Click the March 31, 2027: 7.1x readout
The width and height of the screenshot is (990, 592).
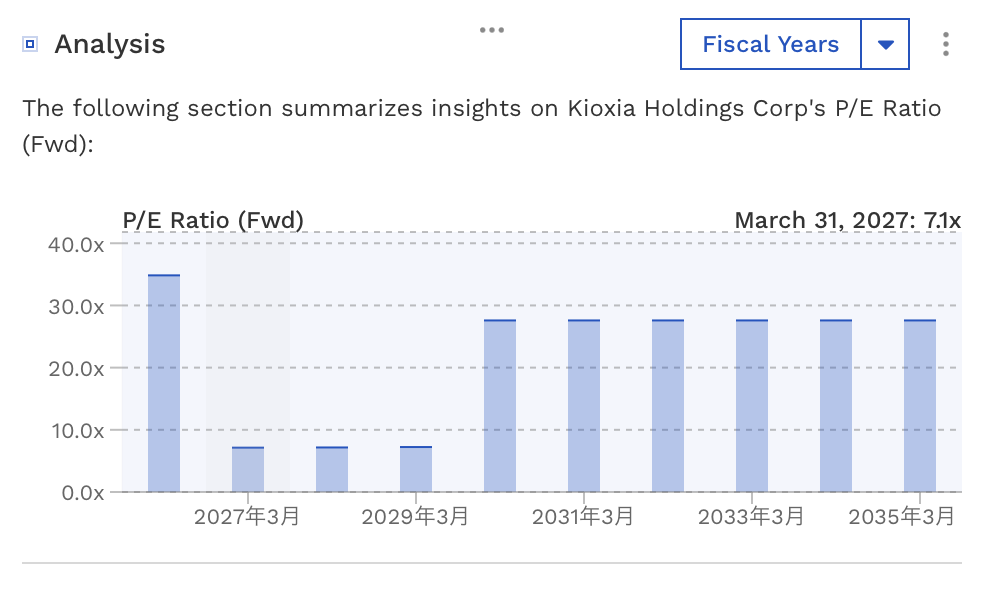click(847, 220)
